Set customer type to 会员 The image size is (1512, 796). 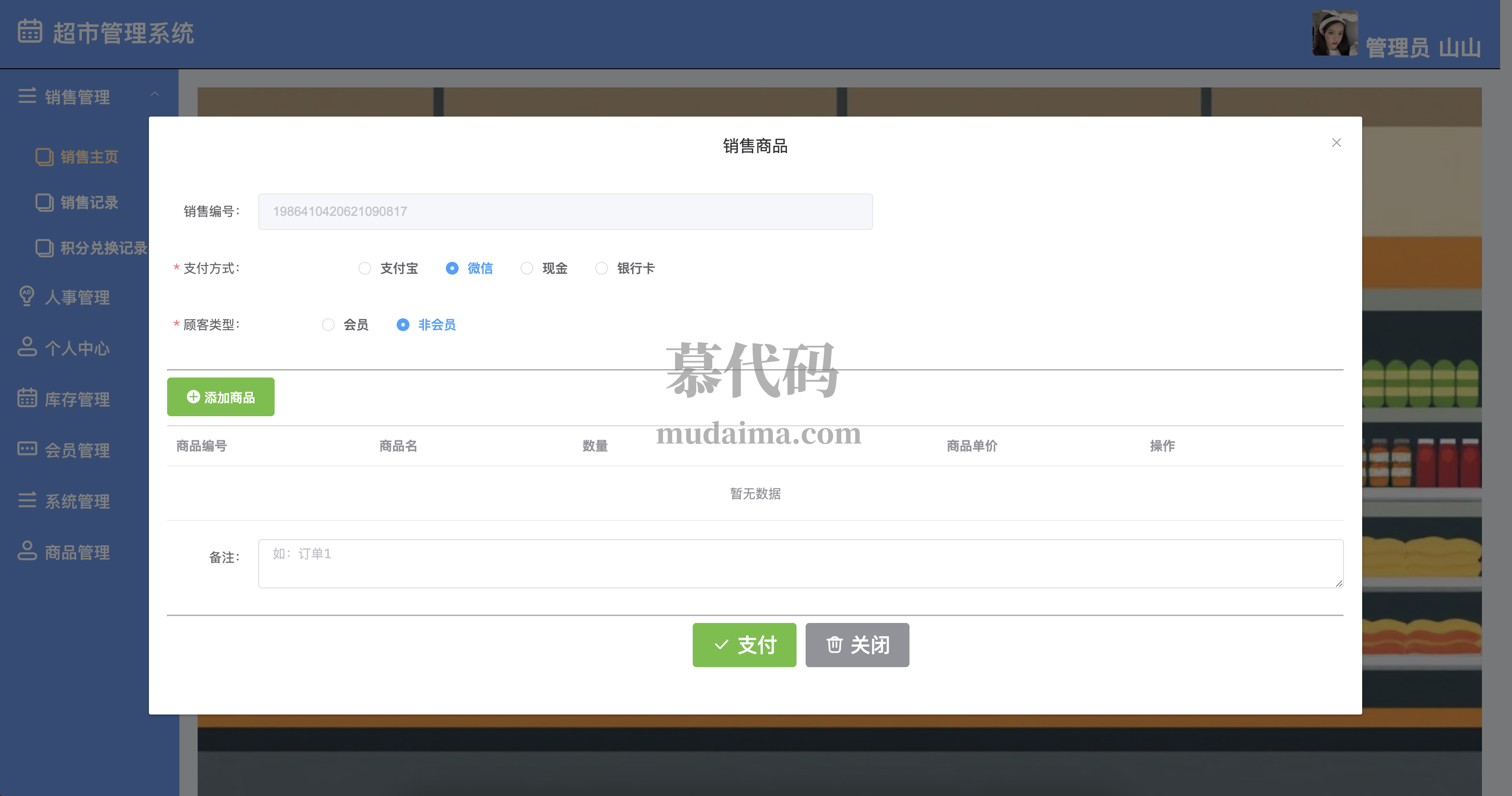pyautogui.click(x=328, y=325)
